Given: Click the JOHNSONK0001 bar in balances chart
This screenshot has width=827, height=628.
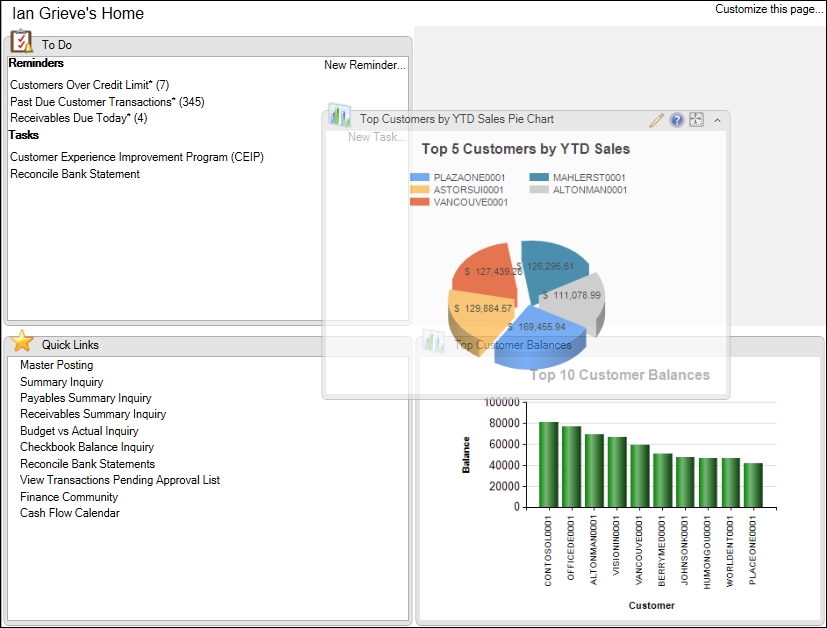Looking at the screenshot, I should [x=685, y=482].
